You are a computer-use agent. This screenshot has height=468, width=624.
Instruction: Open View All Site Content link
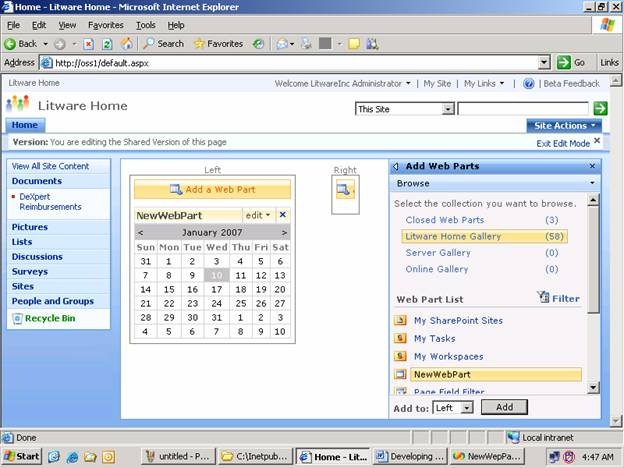50,166
